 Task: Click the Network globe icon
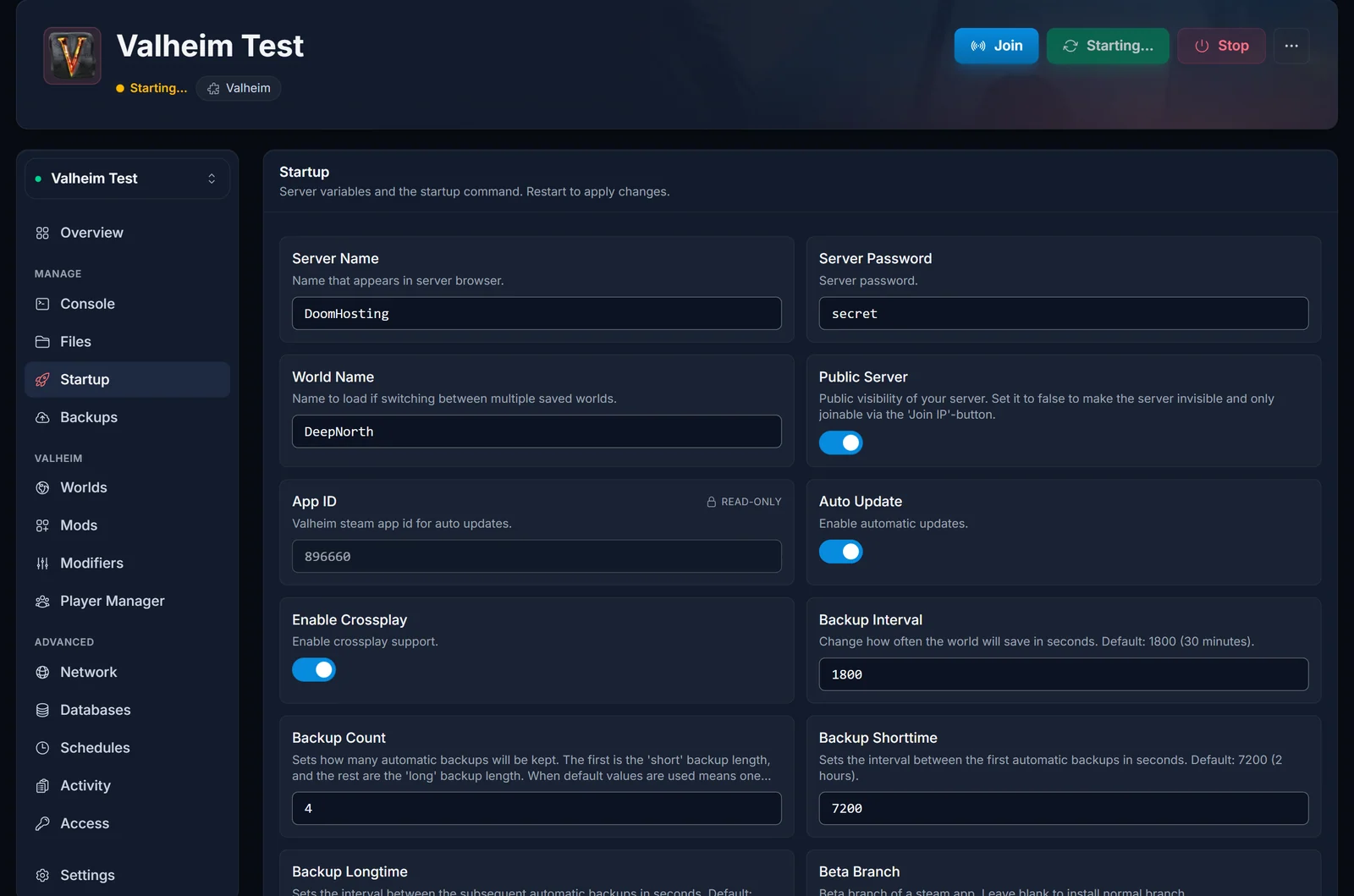(x=42, y=672)
